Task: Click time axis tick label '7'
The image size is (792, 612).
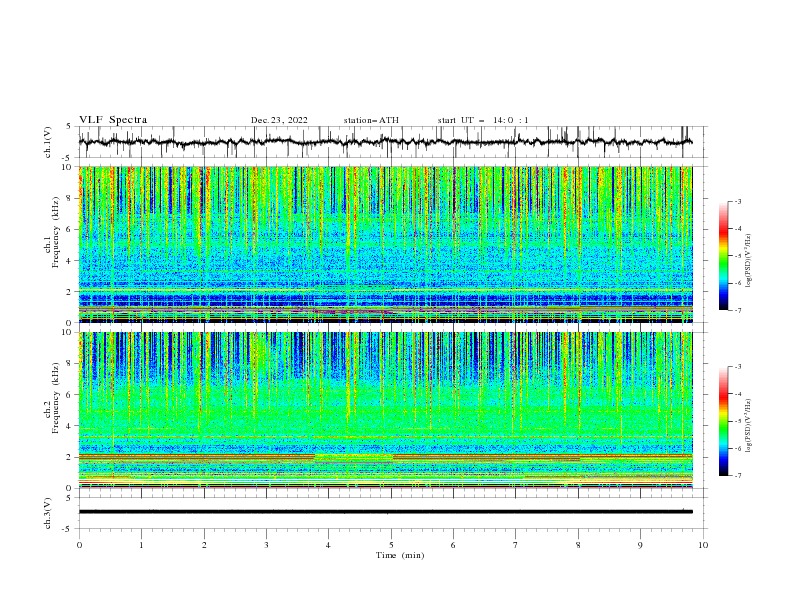Action: click(x=516, y=545)
